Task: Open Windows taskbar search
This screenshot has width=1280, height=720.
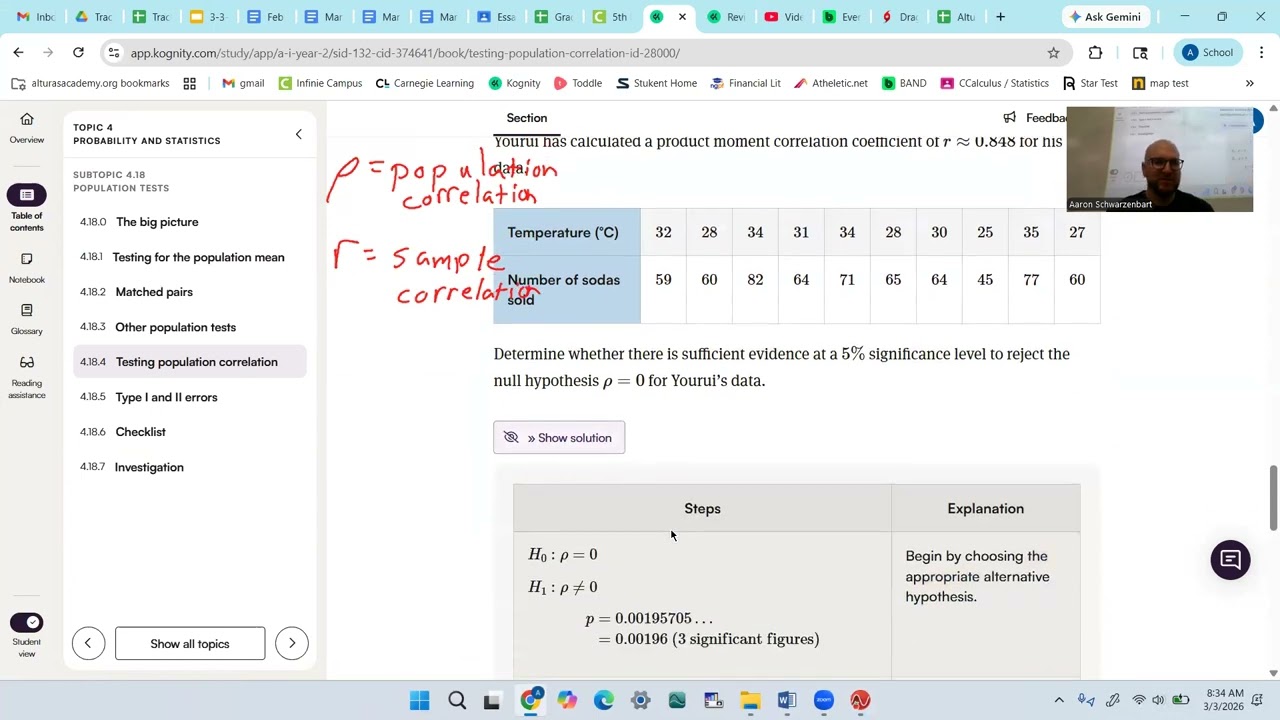Action: (456, 701)
